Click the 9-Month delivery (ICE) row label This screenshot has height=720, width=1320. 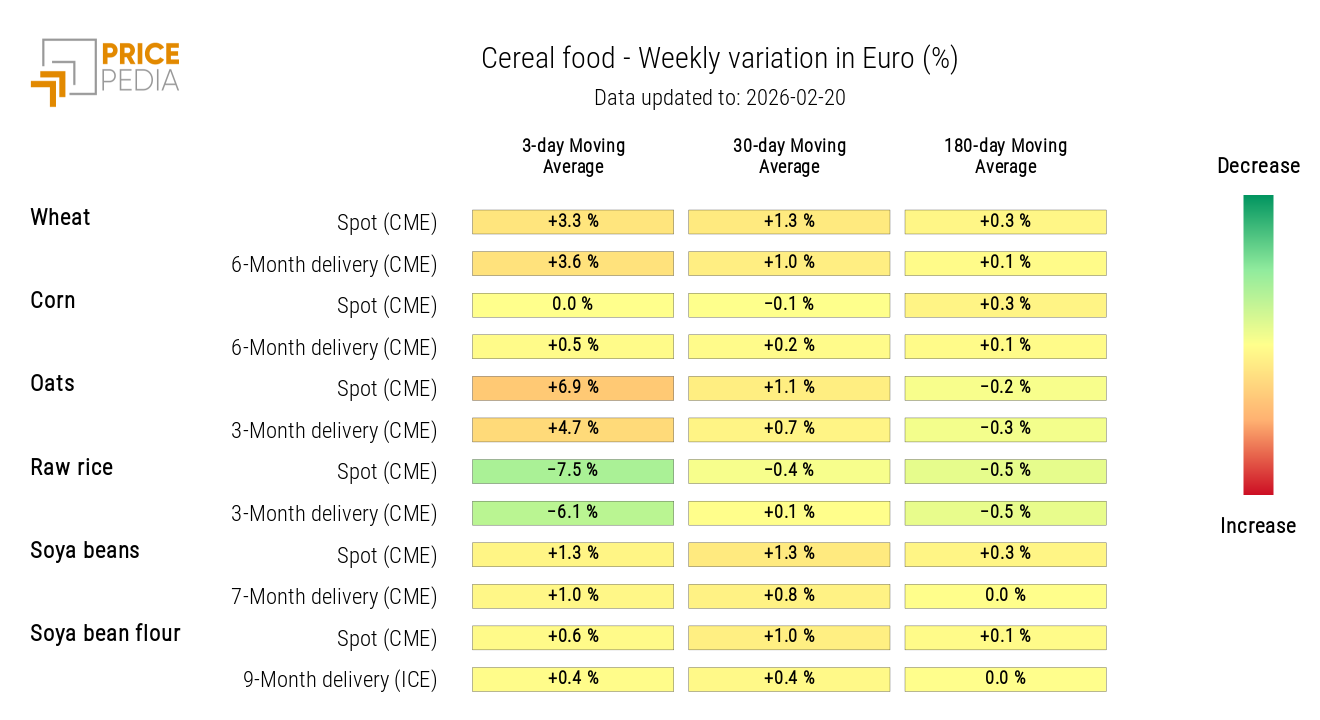pyautogui.click(x=340, y=680)
